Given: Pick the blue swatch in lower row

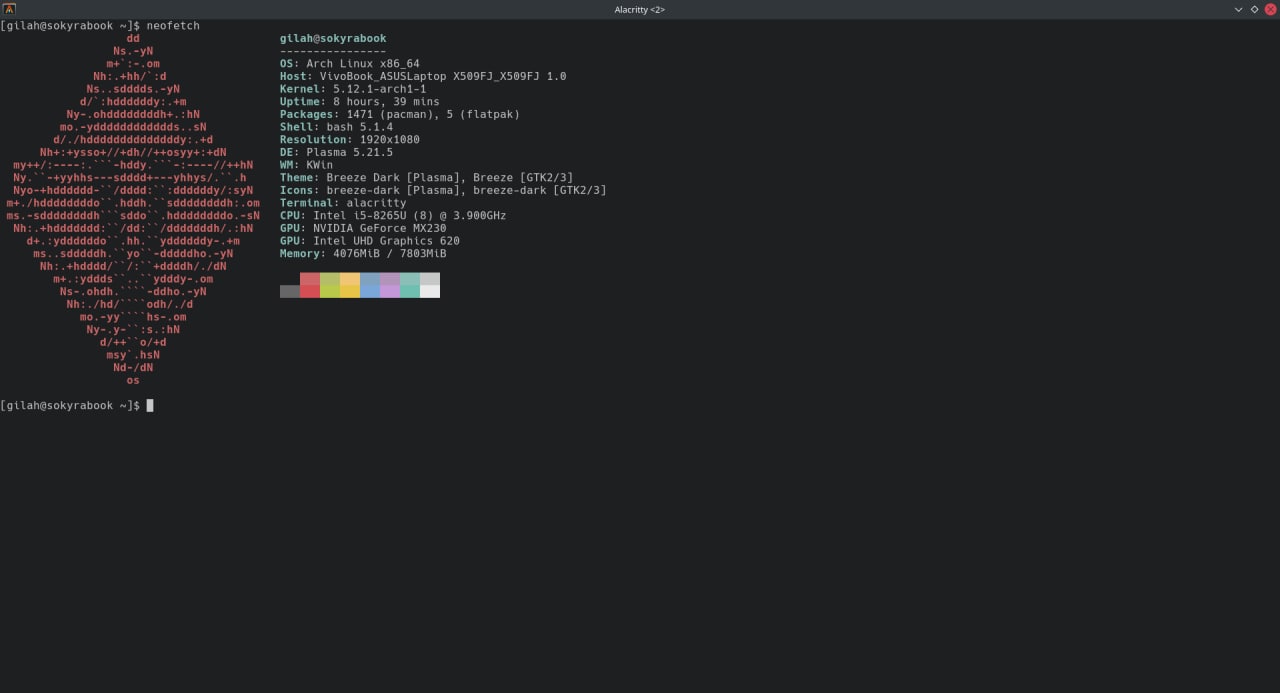Looking at the screenshot, I should 370,291.
